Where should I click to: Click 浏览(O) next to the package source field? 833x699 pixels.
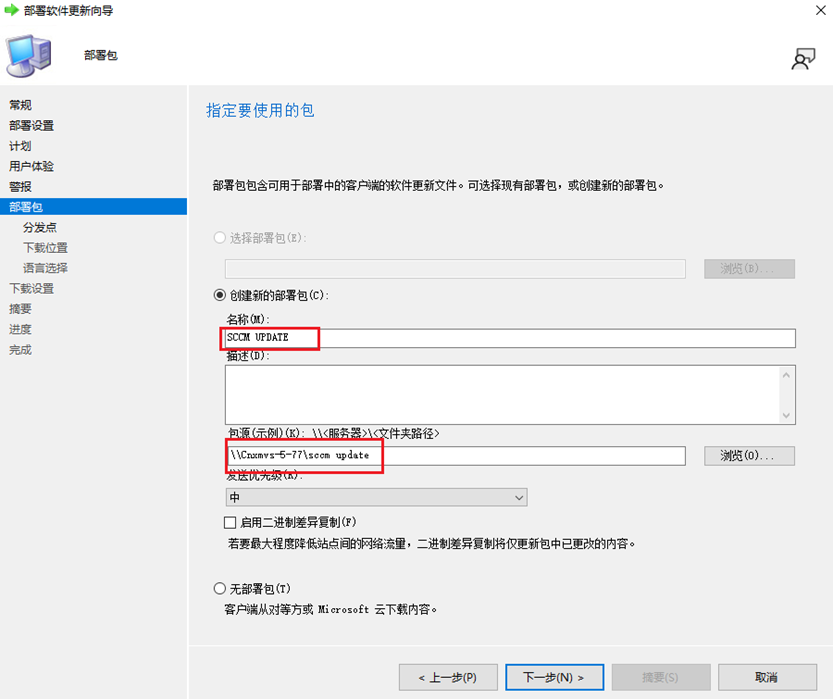tap(748, 456)
